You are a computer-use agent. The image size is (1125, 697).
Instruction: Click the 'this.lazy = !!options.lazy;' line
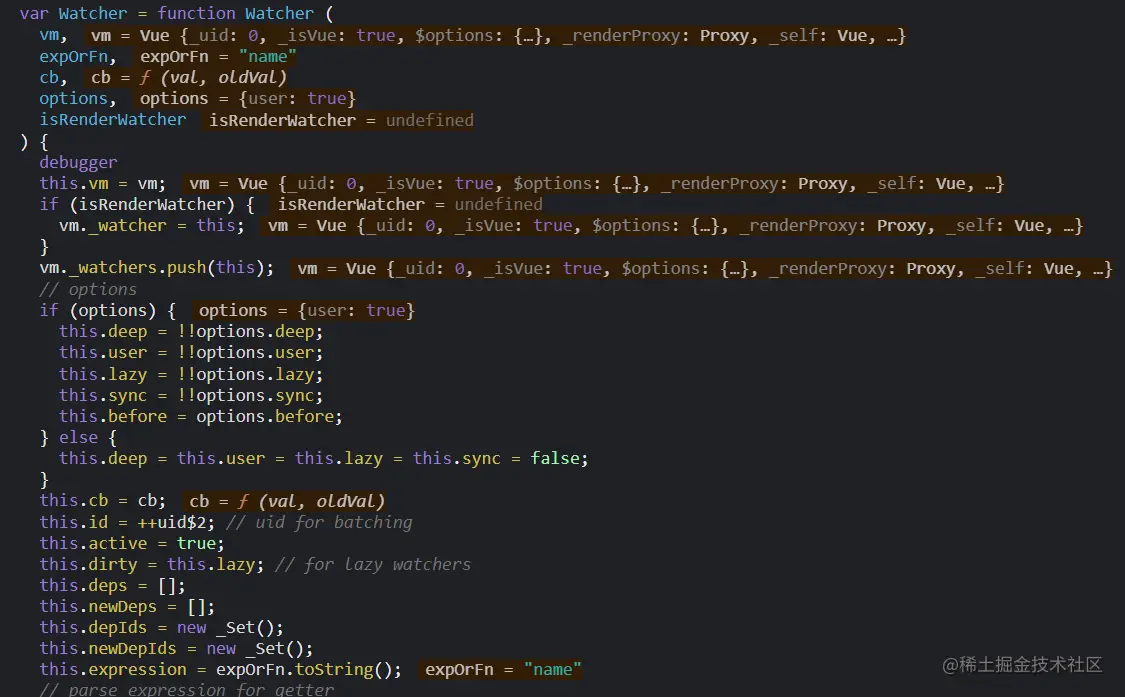click(191, 374)
